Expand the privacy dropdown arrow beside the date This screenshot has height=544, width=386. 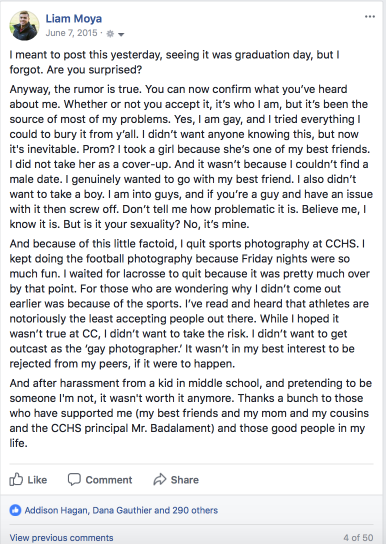[121, 34]
